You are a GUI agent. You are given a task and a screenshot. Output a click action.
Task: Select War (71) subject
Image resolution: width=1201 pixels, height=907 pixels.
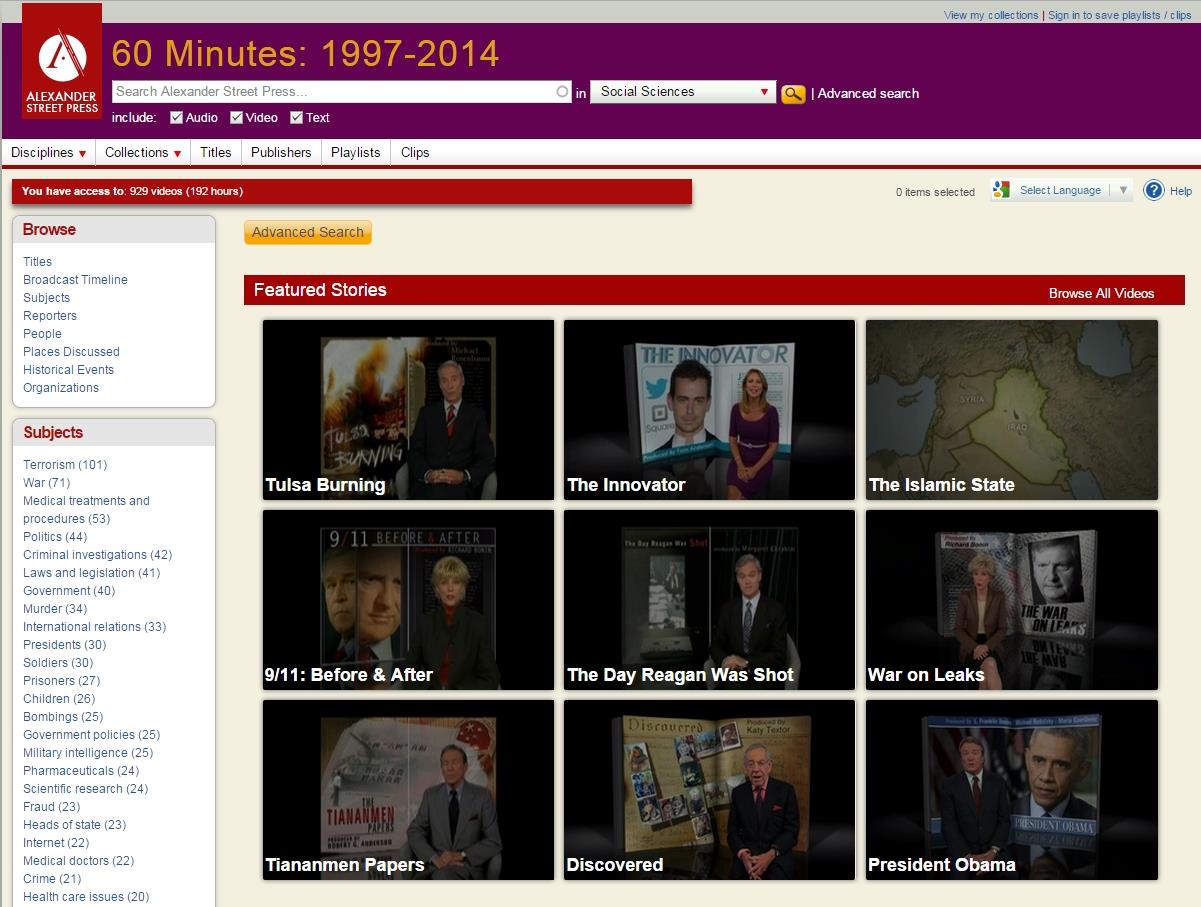point(46,483)
